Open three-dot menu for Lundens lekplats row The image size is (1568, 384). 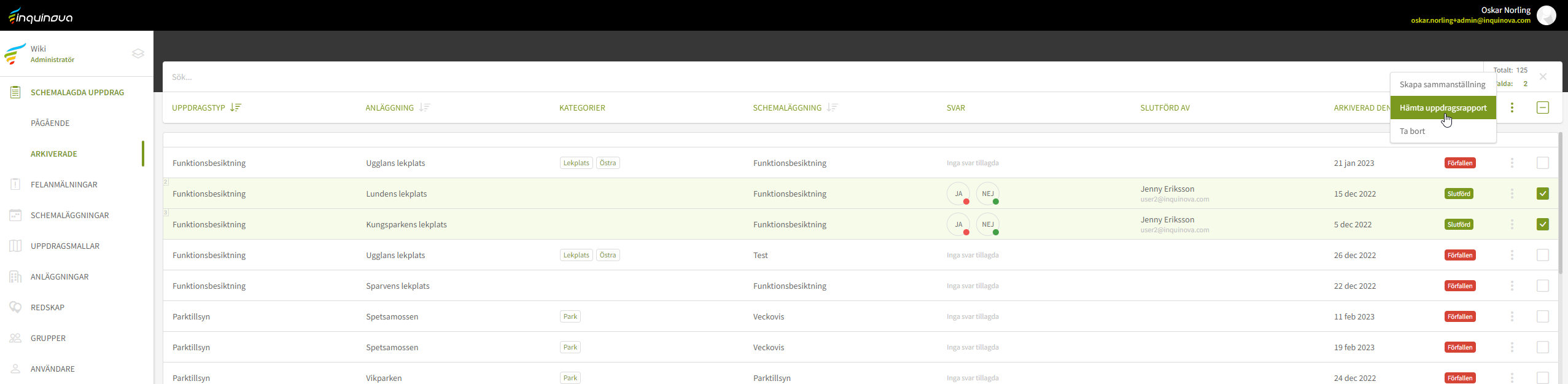click(1512, 194)
